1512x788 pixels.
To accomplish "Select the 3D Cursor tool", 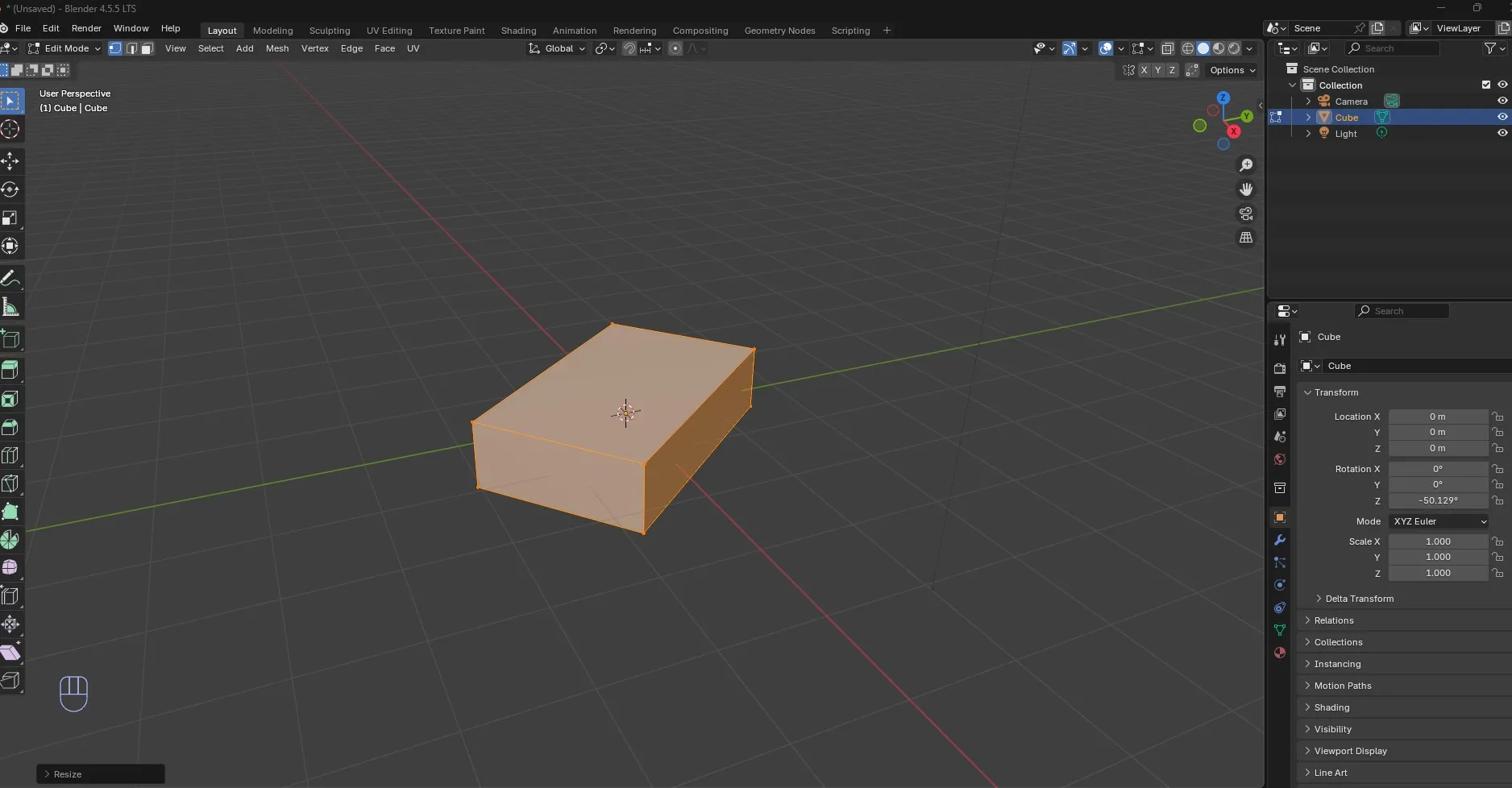I will (x=10, y=129).
